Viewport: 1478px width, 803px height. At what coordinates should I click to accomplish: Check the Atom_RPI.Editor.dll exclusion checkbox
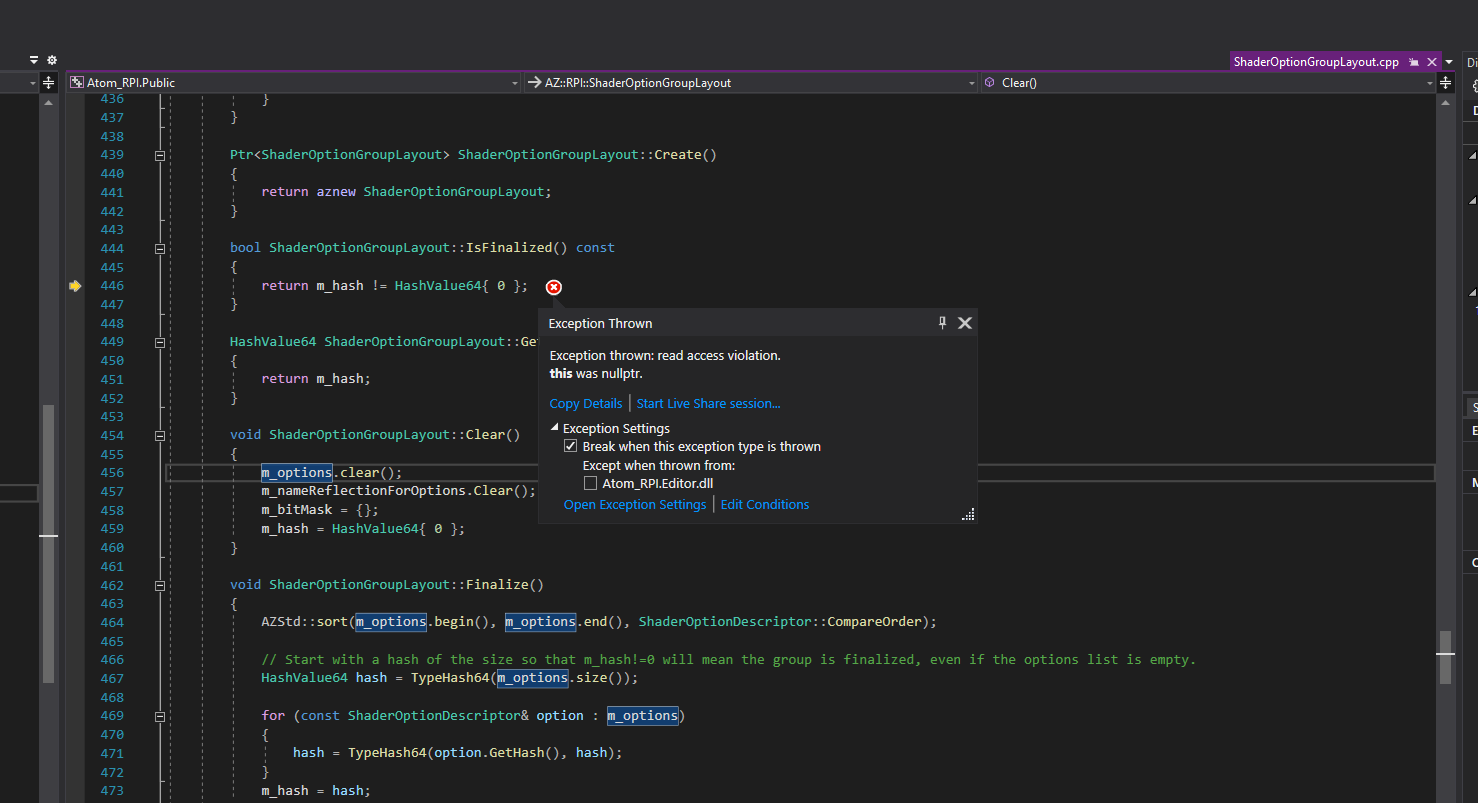(x=590, y=482)
